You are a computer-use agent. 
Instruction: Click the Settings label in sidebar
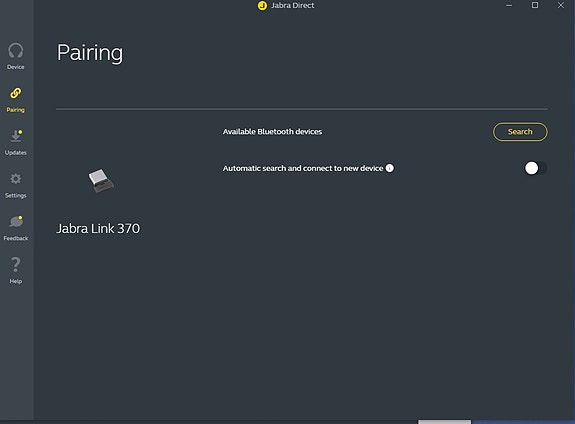[15, 195]
